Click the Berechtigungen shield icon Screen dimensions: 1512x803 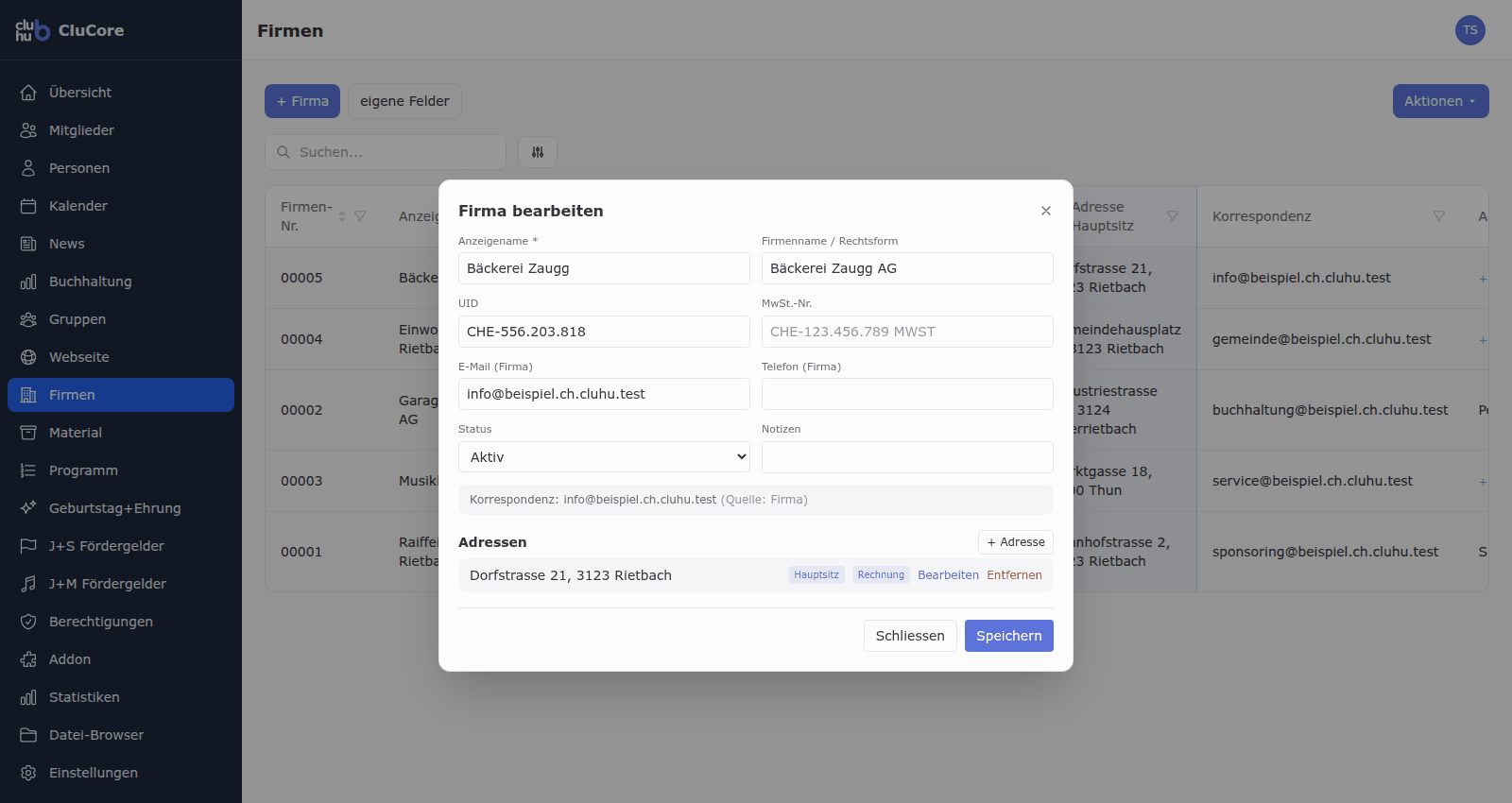pos(28,622)
